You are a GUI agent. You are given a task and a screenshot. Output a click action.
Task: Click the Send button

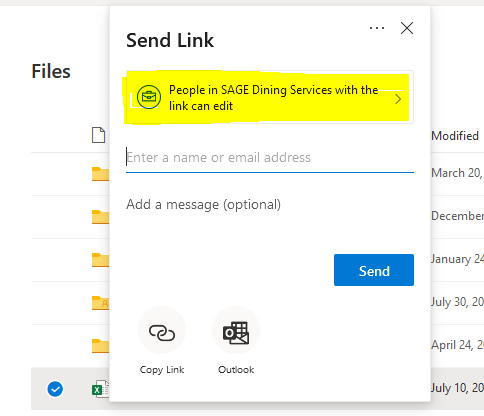coord(374,270)
